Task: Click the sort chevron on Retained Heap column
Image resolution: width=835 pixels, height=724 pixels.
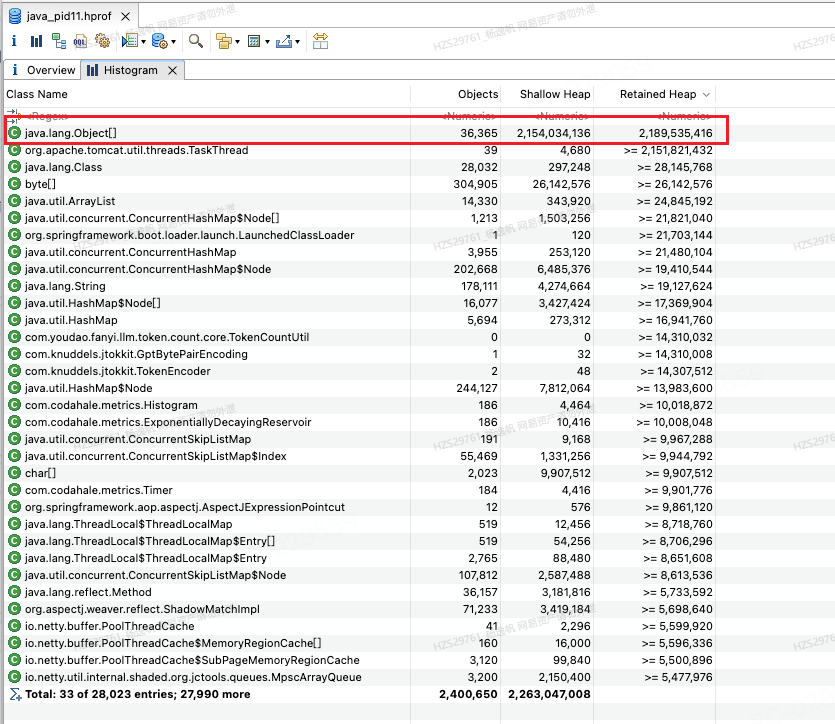Action: pyautogui.click(x=706, y=95)
